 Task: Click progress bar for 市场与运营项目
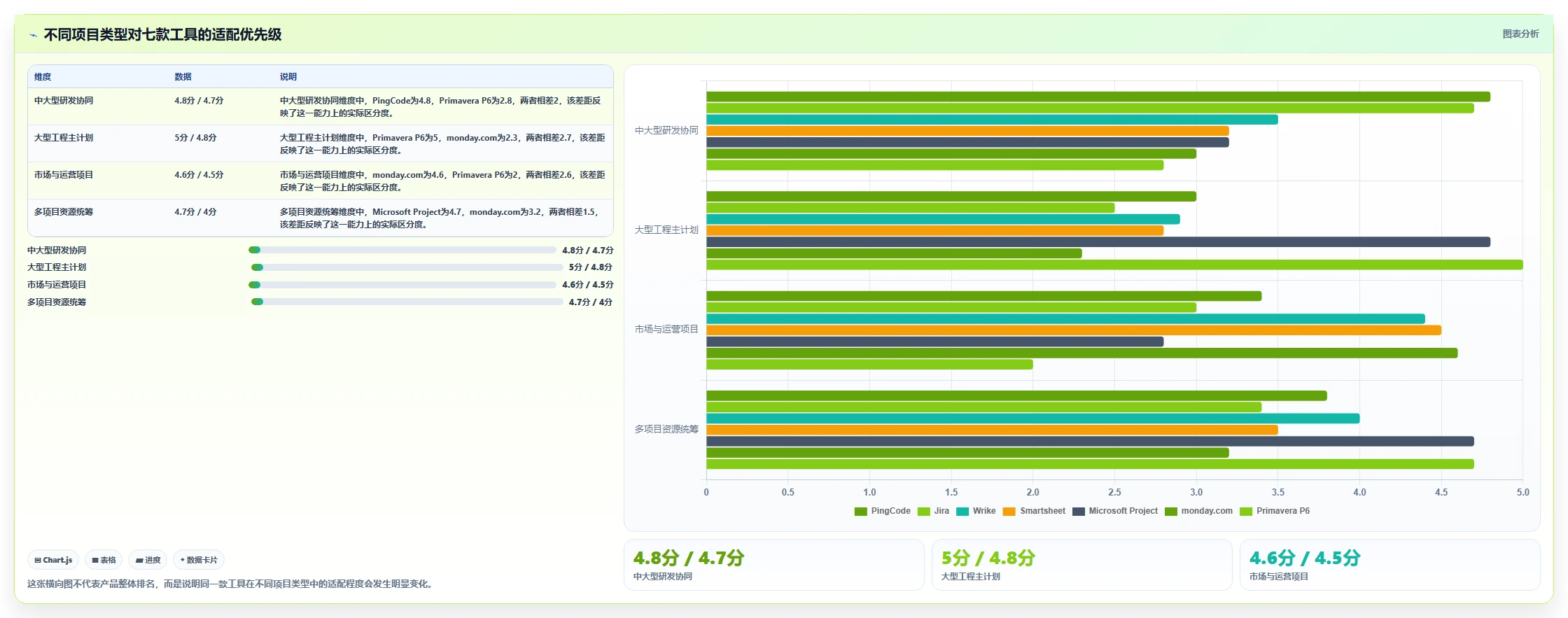[402, 285]
